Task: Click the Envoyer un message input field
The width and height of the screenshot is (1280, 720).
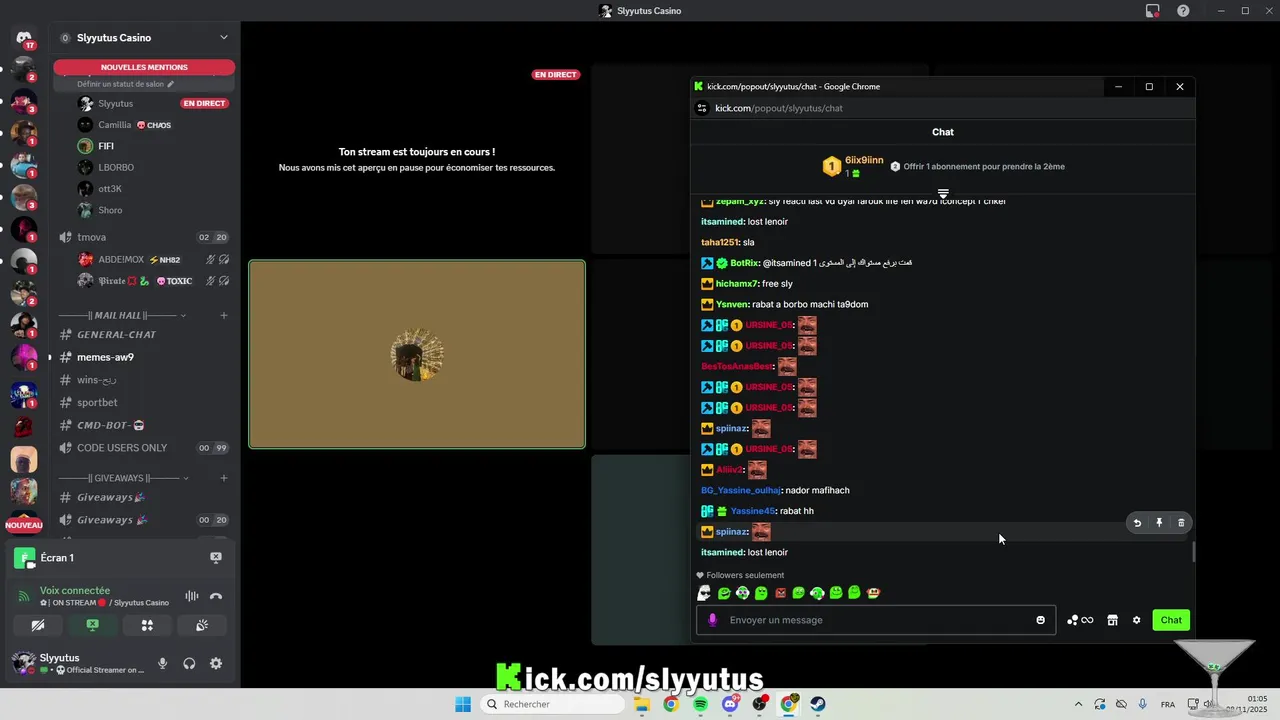Action: (x=876, y=620)
